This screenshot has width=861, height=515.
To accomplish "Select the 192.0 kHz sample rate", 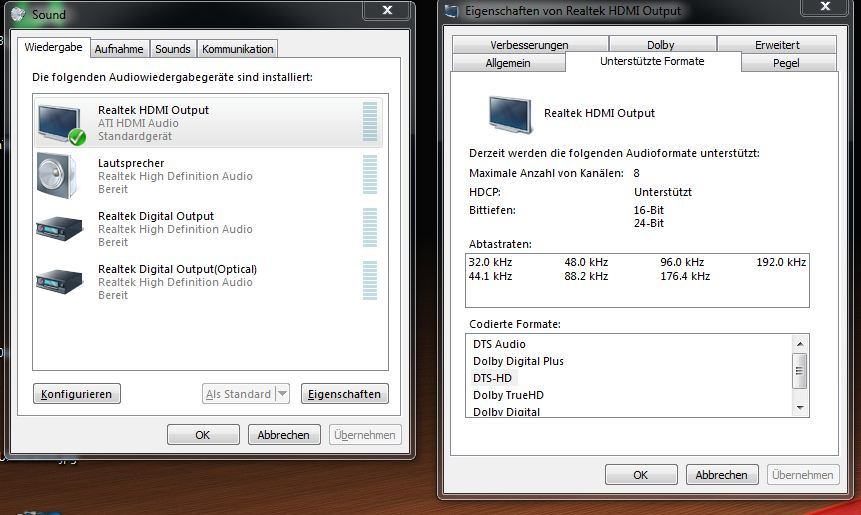I will pos(781,262).
